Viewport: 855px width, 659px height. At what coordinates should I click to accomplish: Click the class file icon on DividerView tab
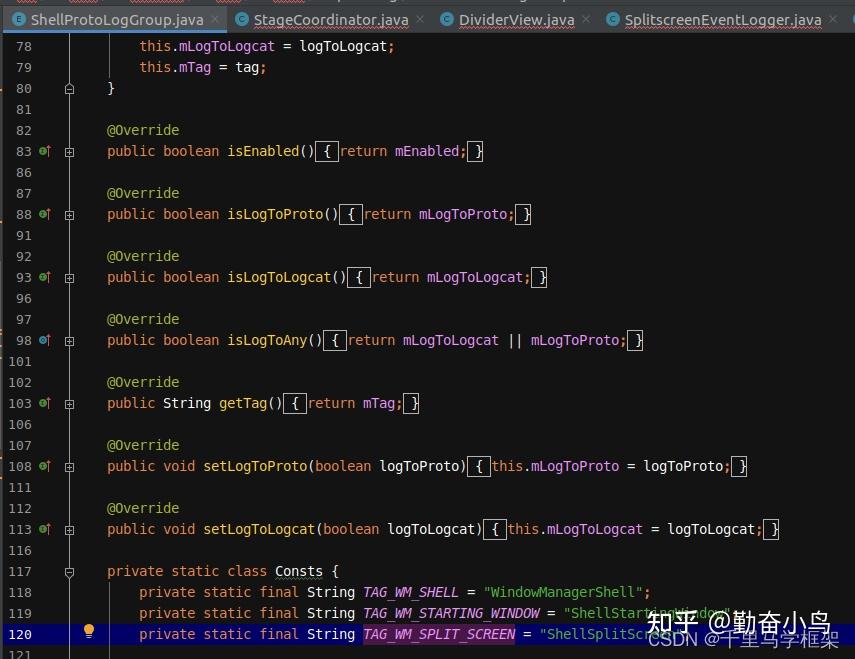point(447,20)
